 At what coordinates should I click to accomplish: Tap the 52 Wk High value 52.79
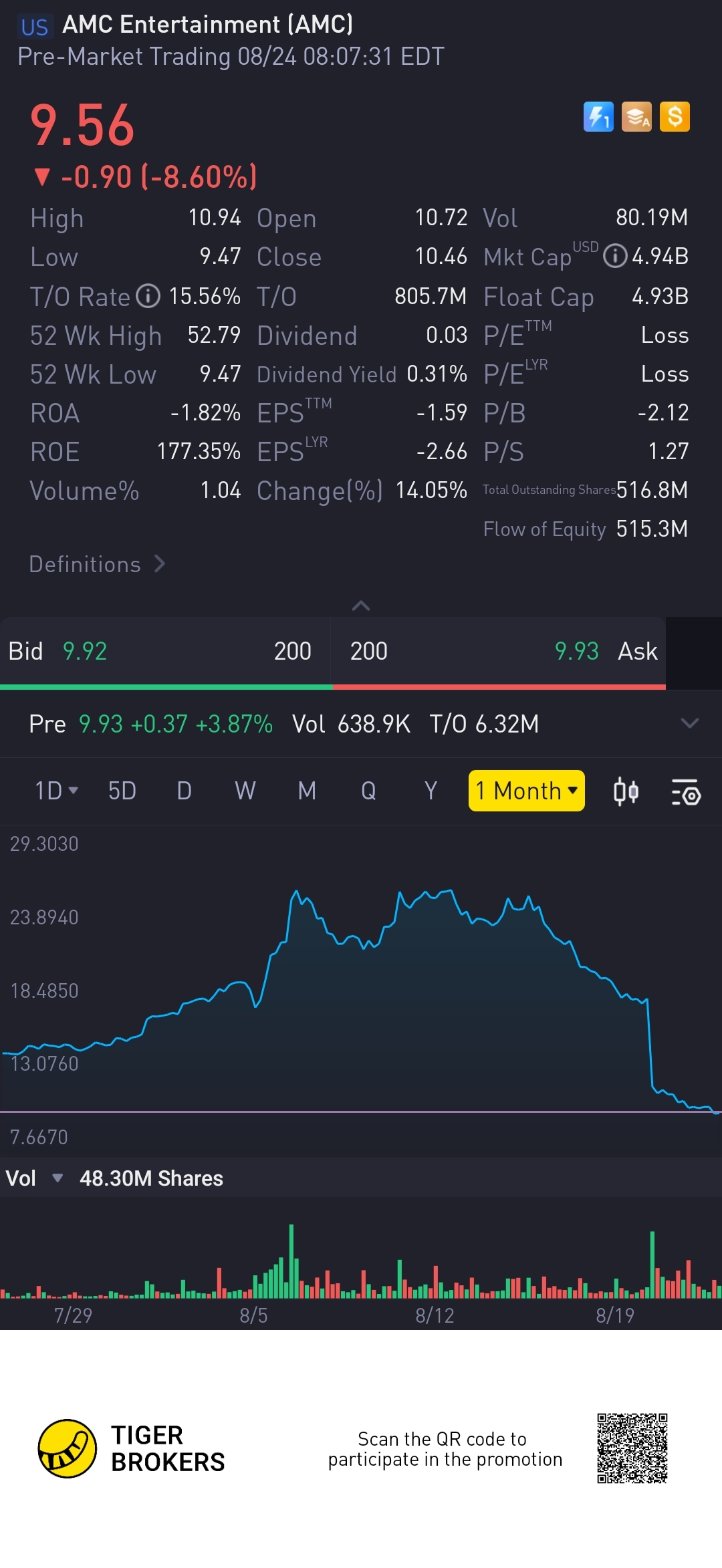click(214, 335)
